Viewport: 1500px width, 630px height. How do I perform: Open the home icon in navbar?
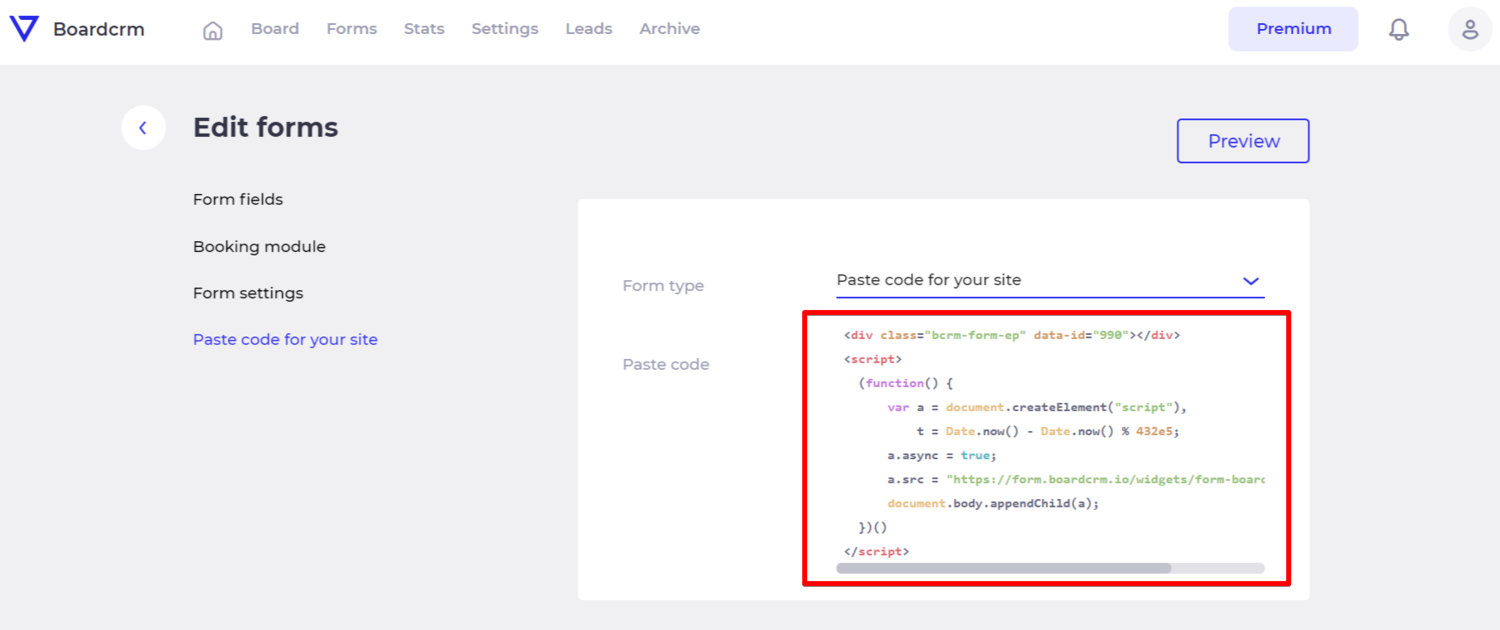213,30
